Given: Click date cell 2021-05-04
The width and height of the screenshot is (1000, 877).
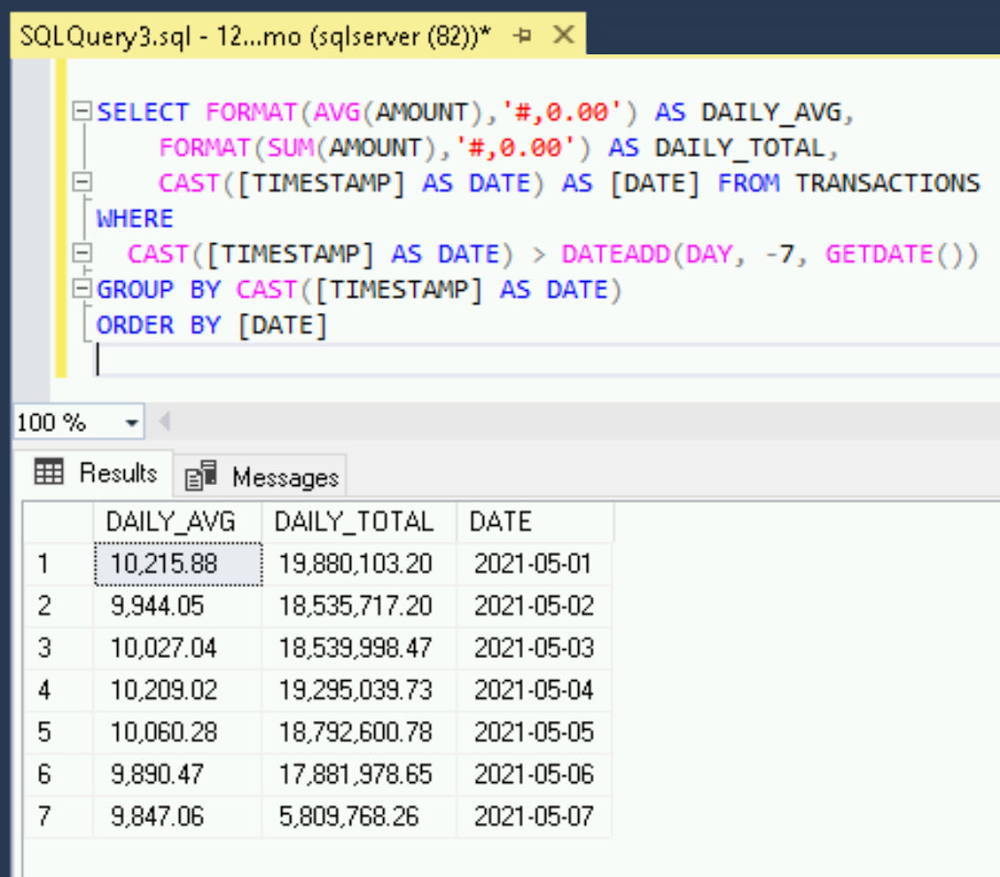Looking at the screenshot, I should point(534,690).
